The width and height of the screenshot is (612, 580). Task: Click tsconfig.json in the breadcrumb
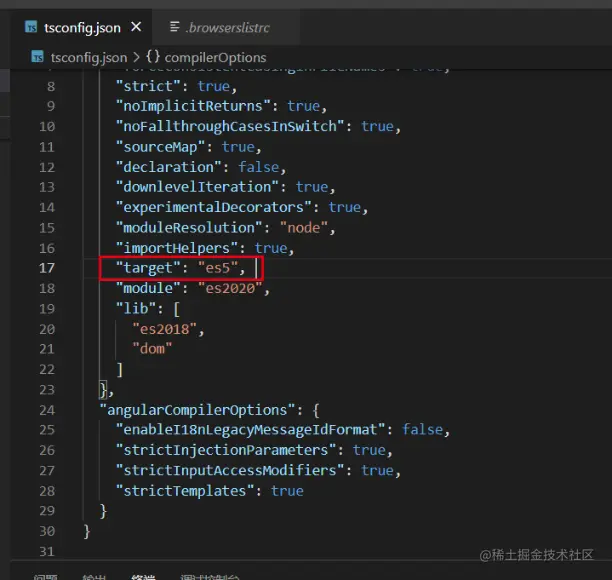89,58
